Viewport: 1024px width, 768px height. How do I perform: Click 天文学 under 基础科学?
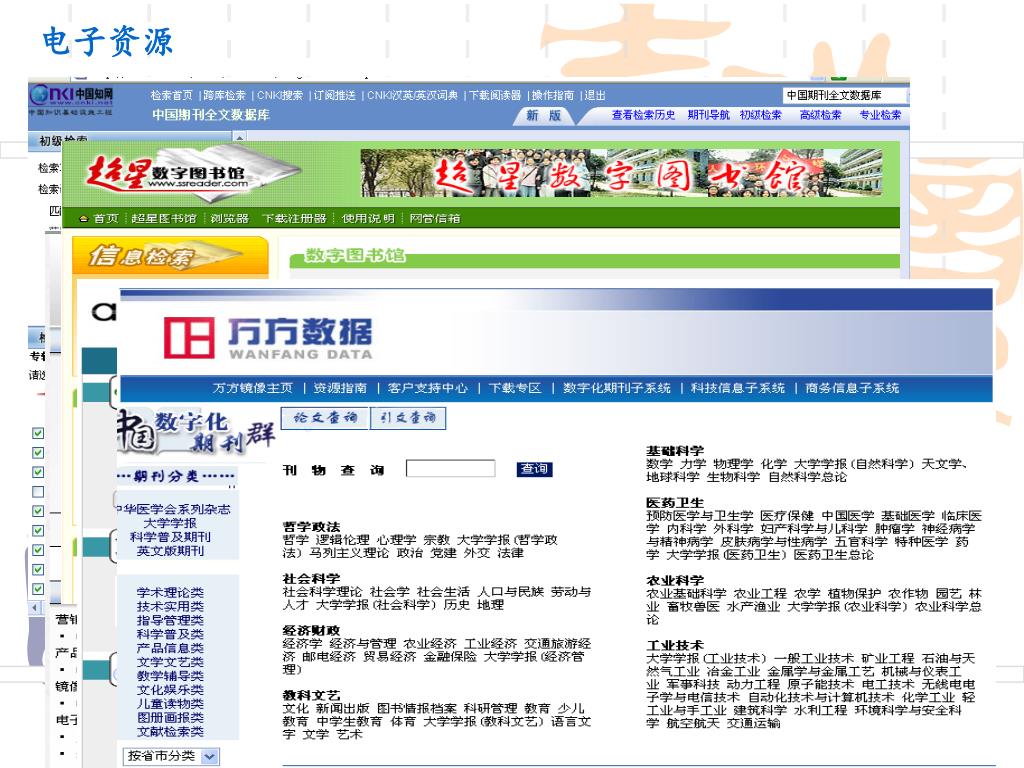[x=940, y=464]
